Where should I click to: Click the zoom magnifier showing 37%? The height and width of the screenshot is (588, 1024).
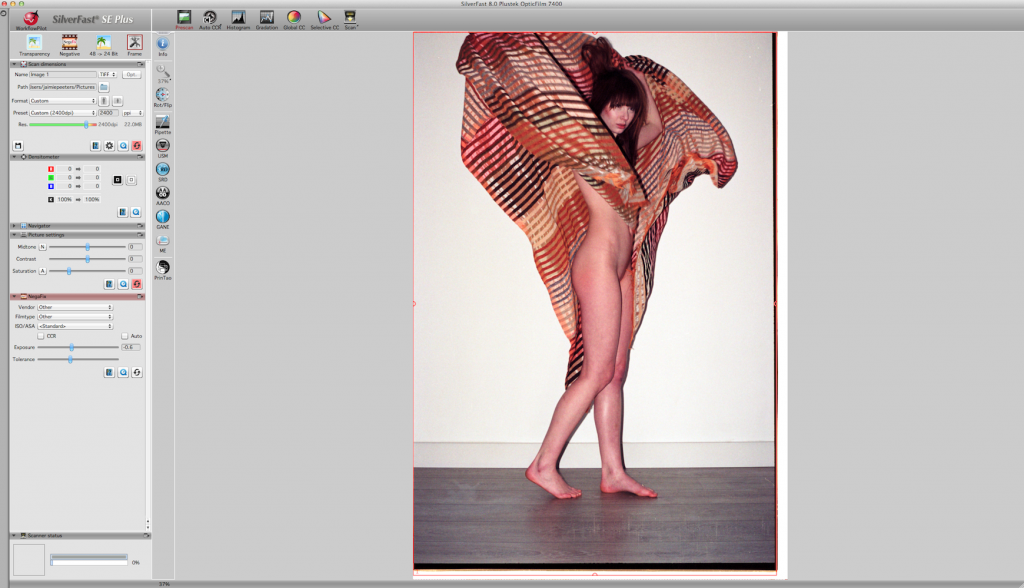pyautogui.click(x=163, y=73)
